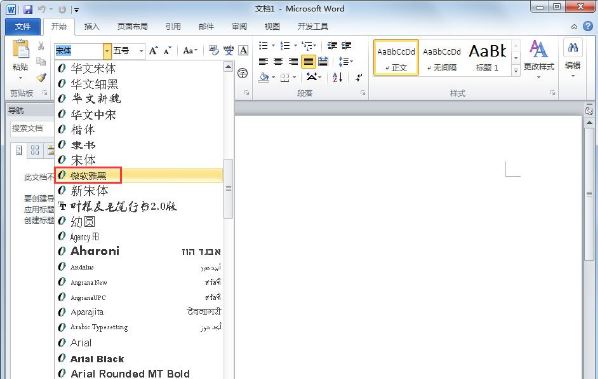Click the Save icon in quick access toolbar
This screenshot has width=598, height=379.
[27, 9]
